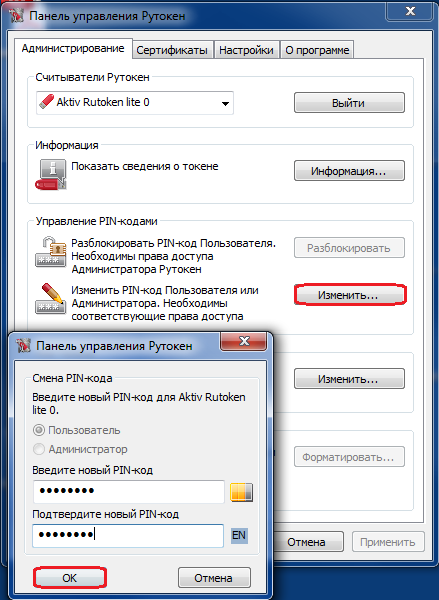Click the Rutoken app icon in main title bar
Viewport: 439px width, 600px height.
point(17,16)
